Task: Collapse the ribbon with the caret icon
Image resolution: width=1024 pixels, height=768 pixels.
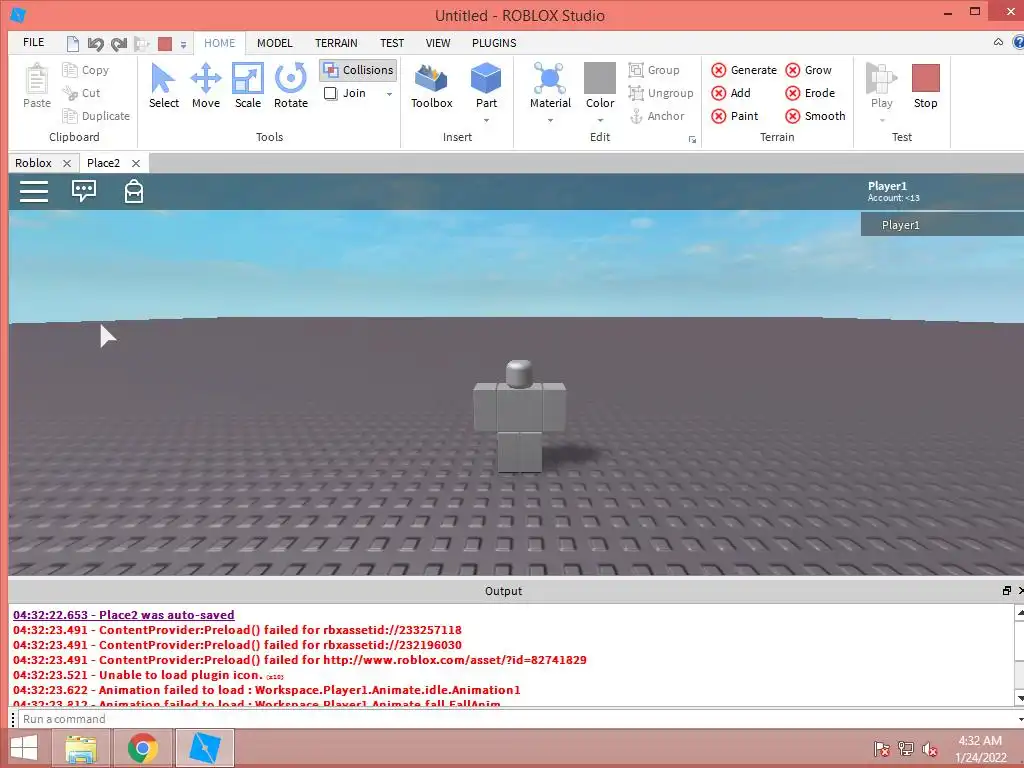Action: [998, 42]
